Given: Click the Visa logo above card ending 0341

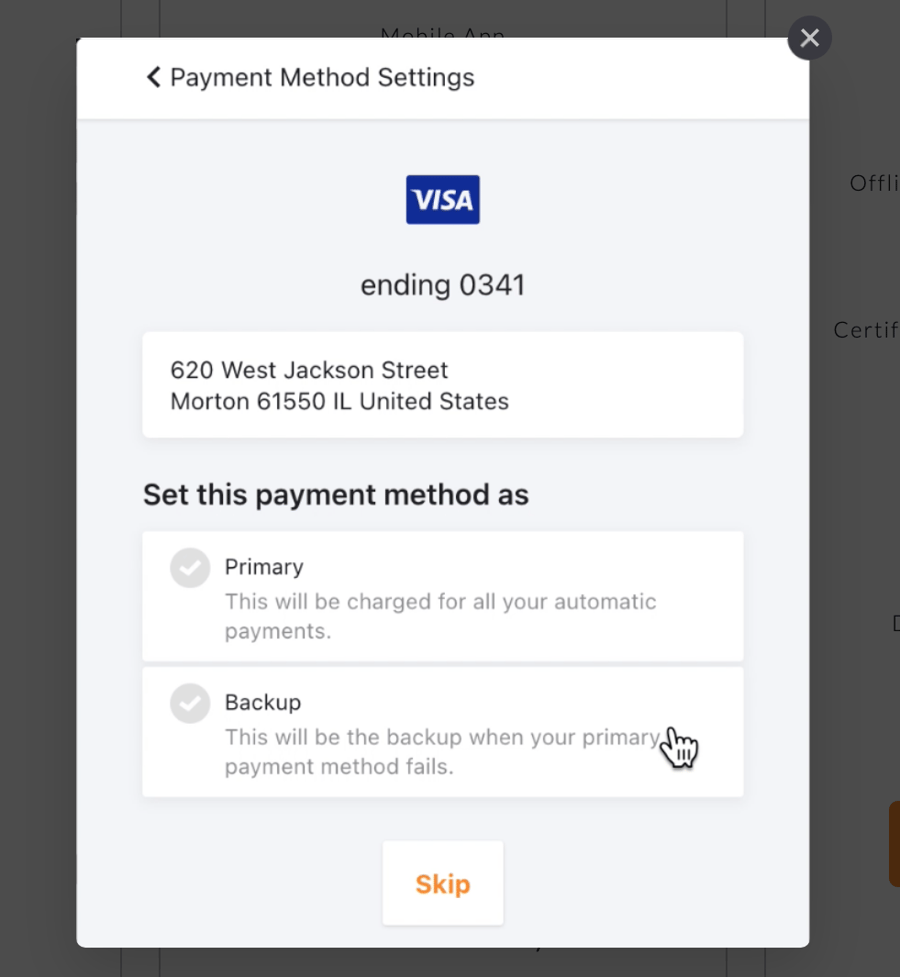Looking at the screenshot, I should 443,199.
